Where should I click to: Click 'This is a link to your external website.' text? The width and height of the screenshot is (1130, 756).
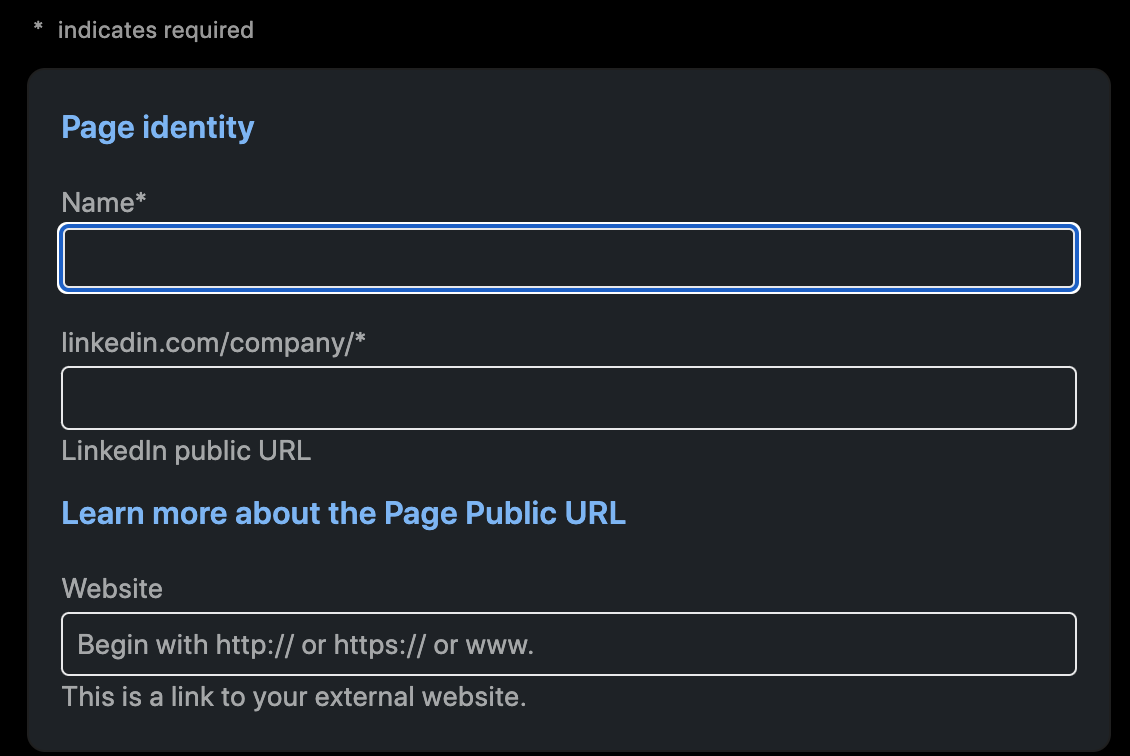click(294, 697)
